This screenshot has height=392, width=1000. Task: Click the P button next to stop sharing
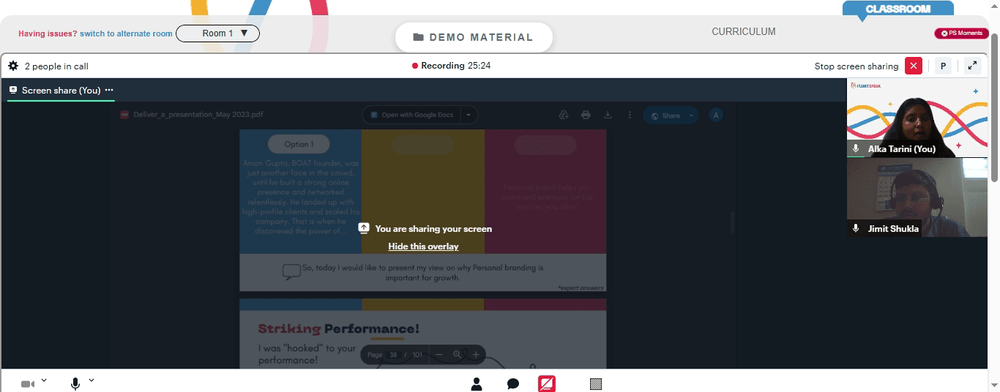(942, 66)
